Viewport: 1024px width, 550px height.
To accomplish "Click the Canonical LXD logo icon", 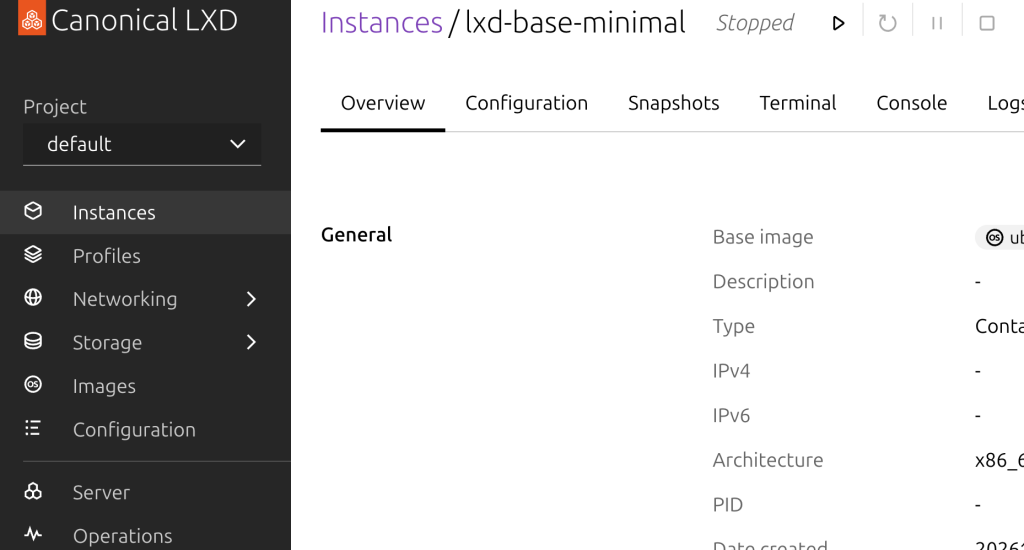I will [x=32, y=20].
